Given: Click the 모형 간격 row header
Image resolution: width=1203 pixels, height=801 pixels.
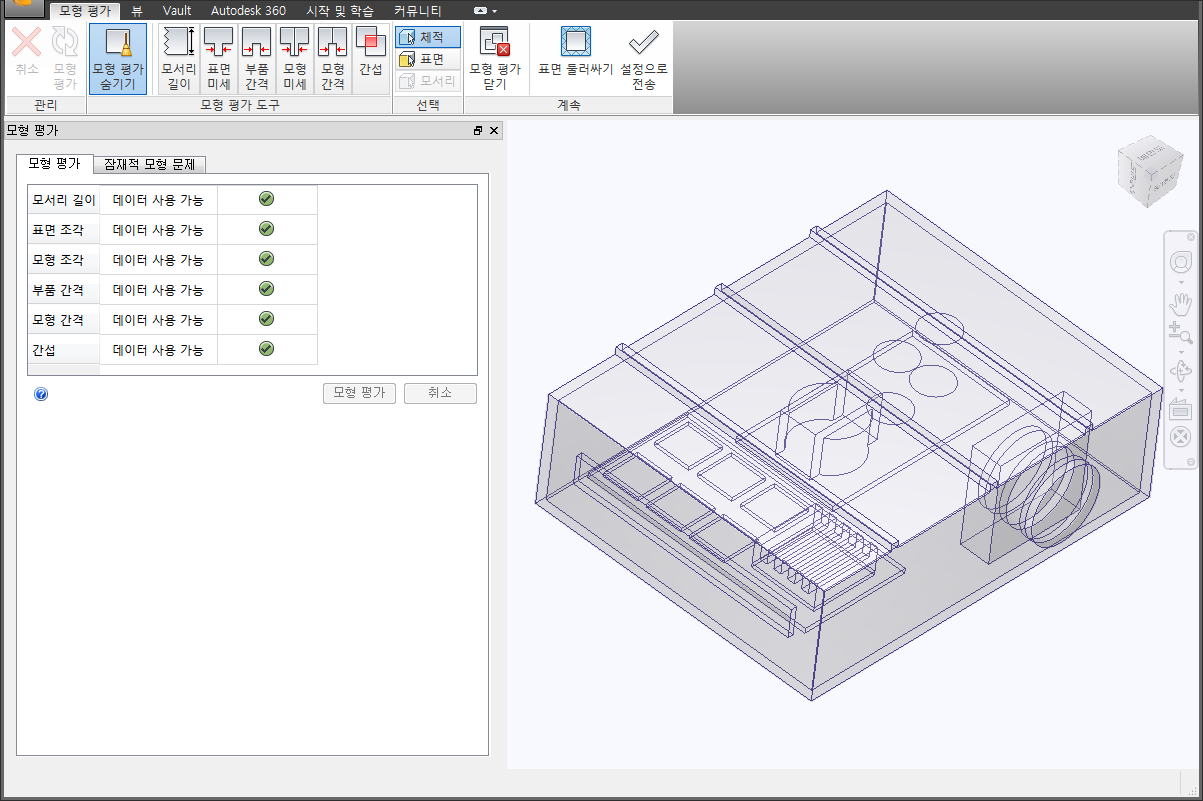Looking at the screenshot, I should [x=64, y=320].
